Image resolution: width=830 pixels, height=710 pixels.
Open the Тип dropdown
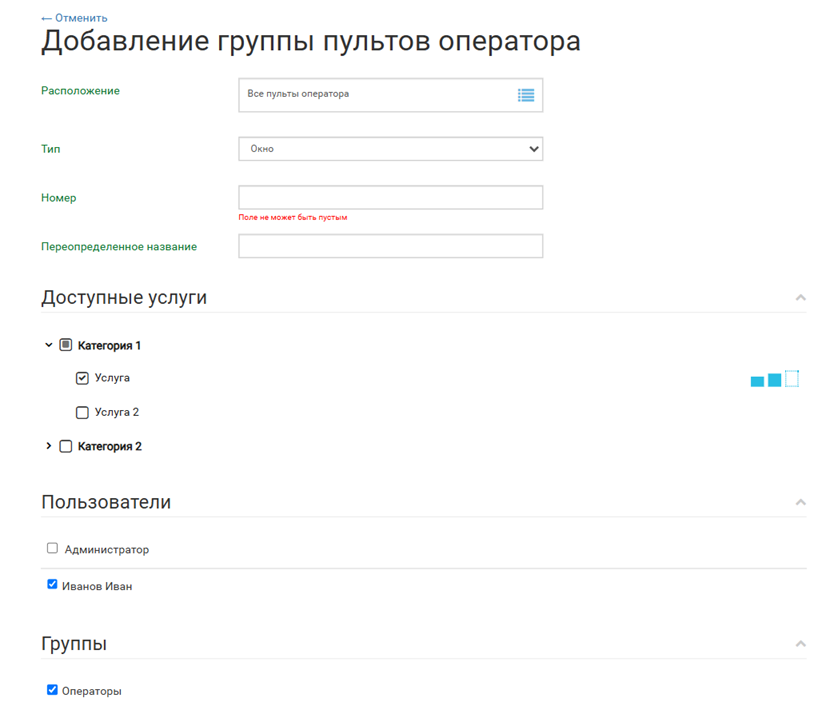[390, 149]
